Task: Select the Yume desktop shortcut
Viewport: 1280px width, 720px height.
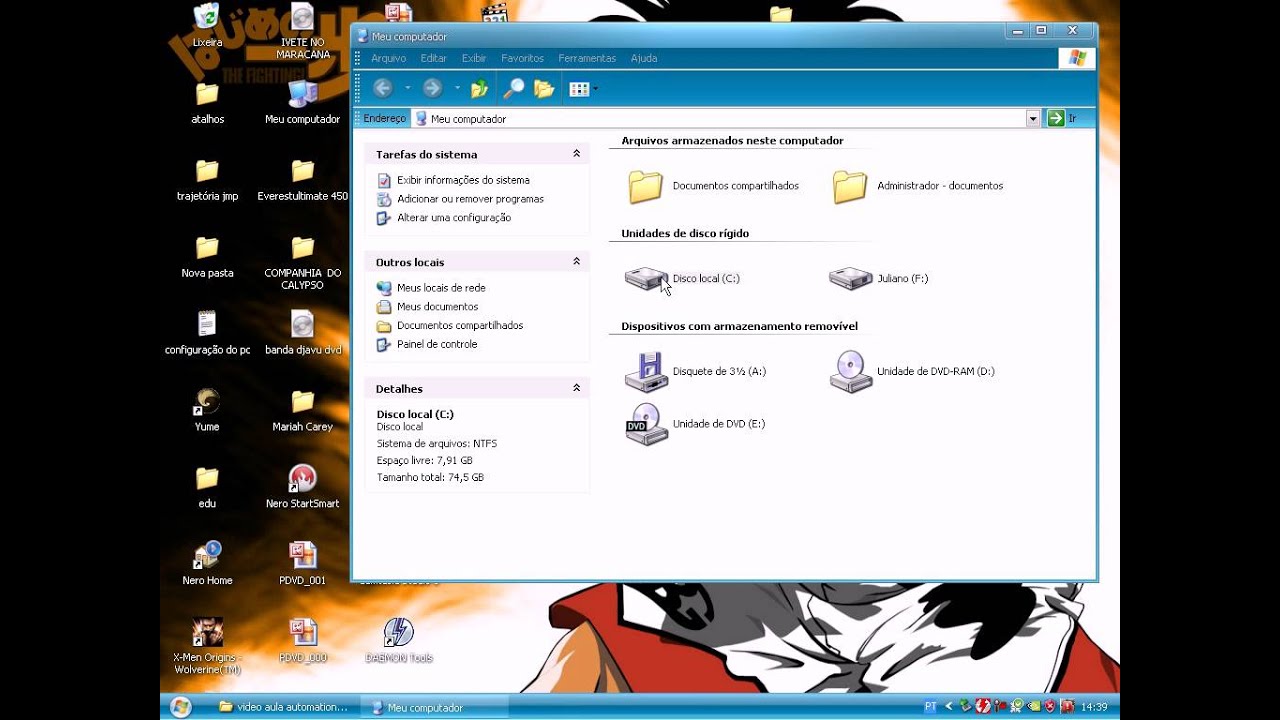Action: [x=207, y=411]
